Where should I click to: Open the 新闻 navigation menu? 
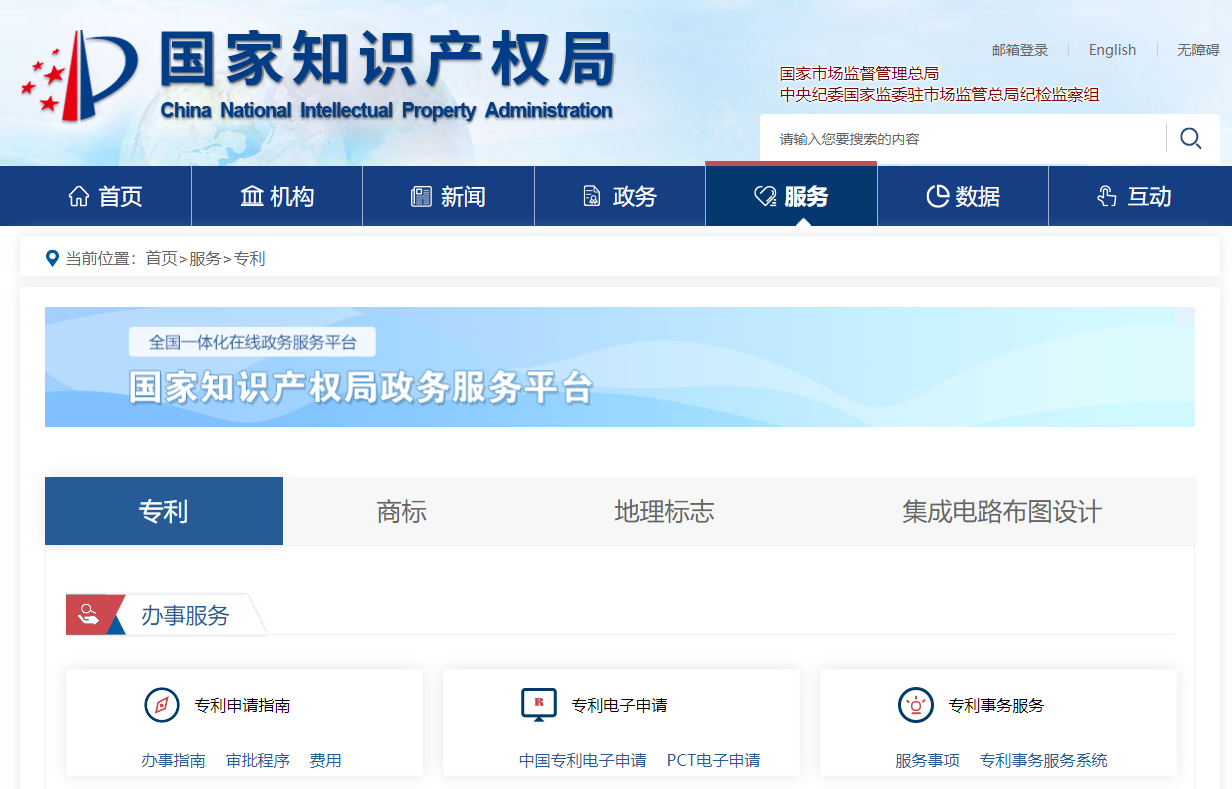click(x=448, y=196)
